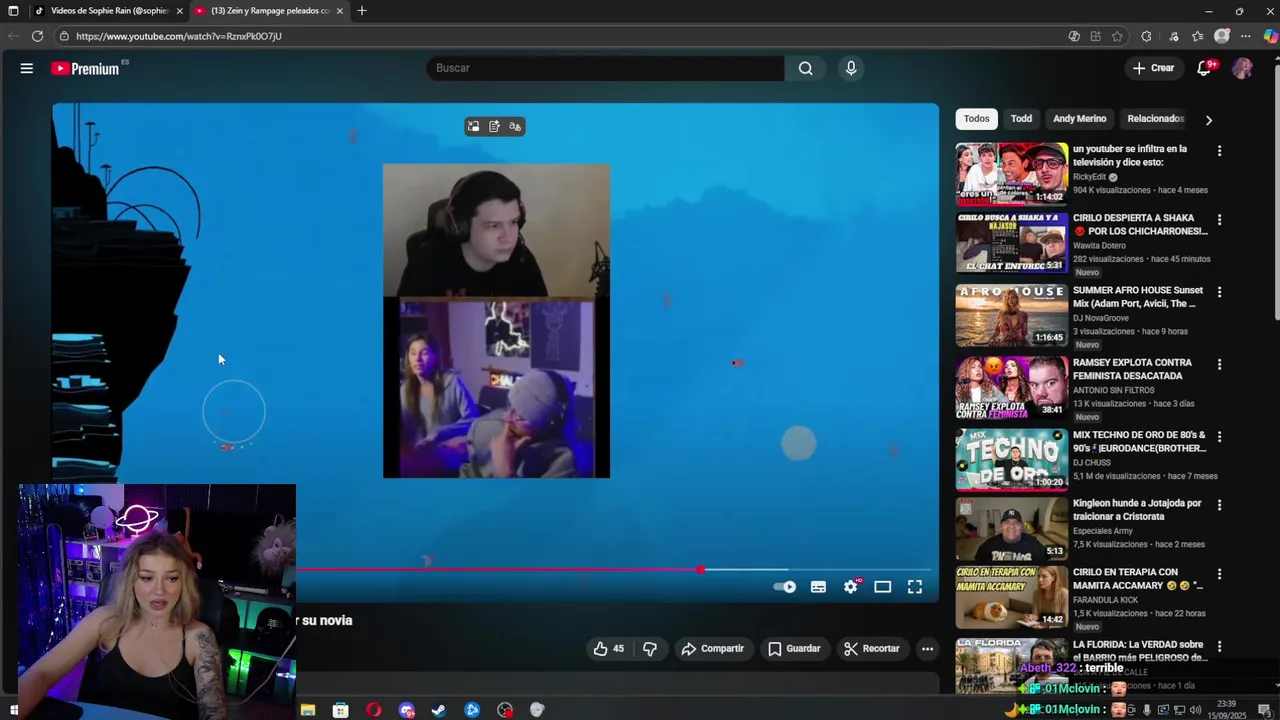
Task: Open Steam from the taskbar
Action: [439, 710]
